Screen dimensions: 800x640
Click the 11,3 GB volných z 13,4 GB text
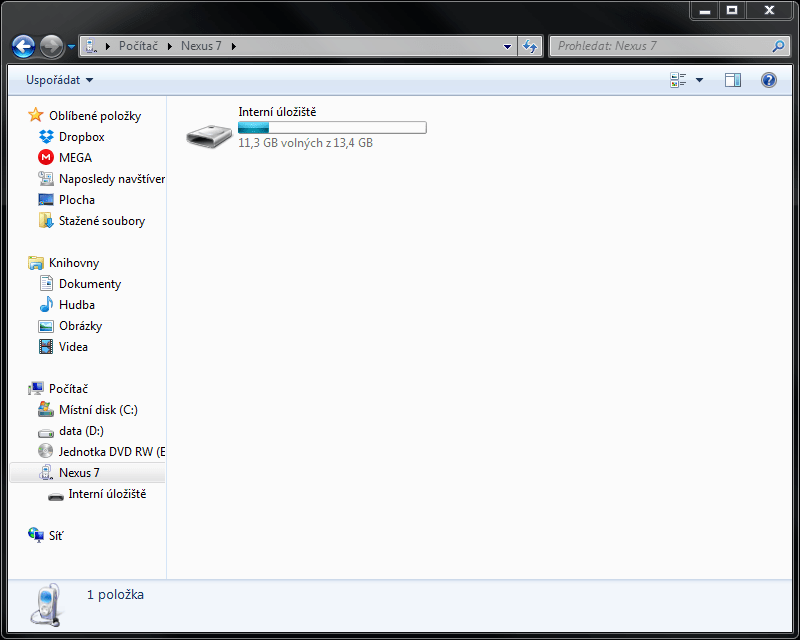pyautogui.click(x=305, y=143)
